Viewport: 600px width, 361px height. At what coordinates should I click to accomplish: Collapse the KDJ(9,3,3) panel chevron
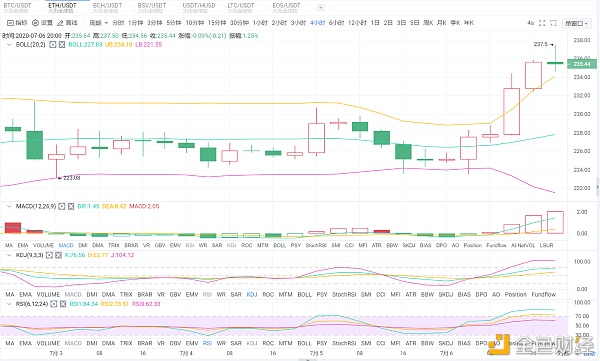coord(9,255)
